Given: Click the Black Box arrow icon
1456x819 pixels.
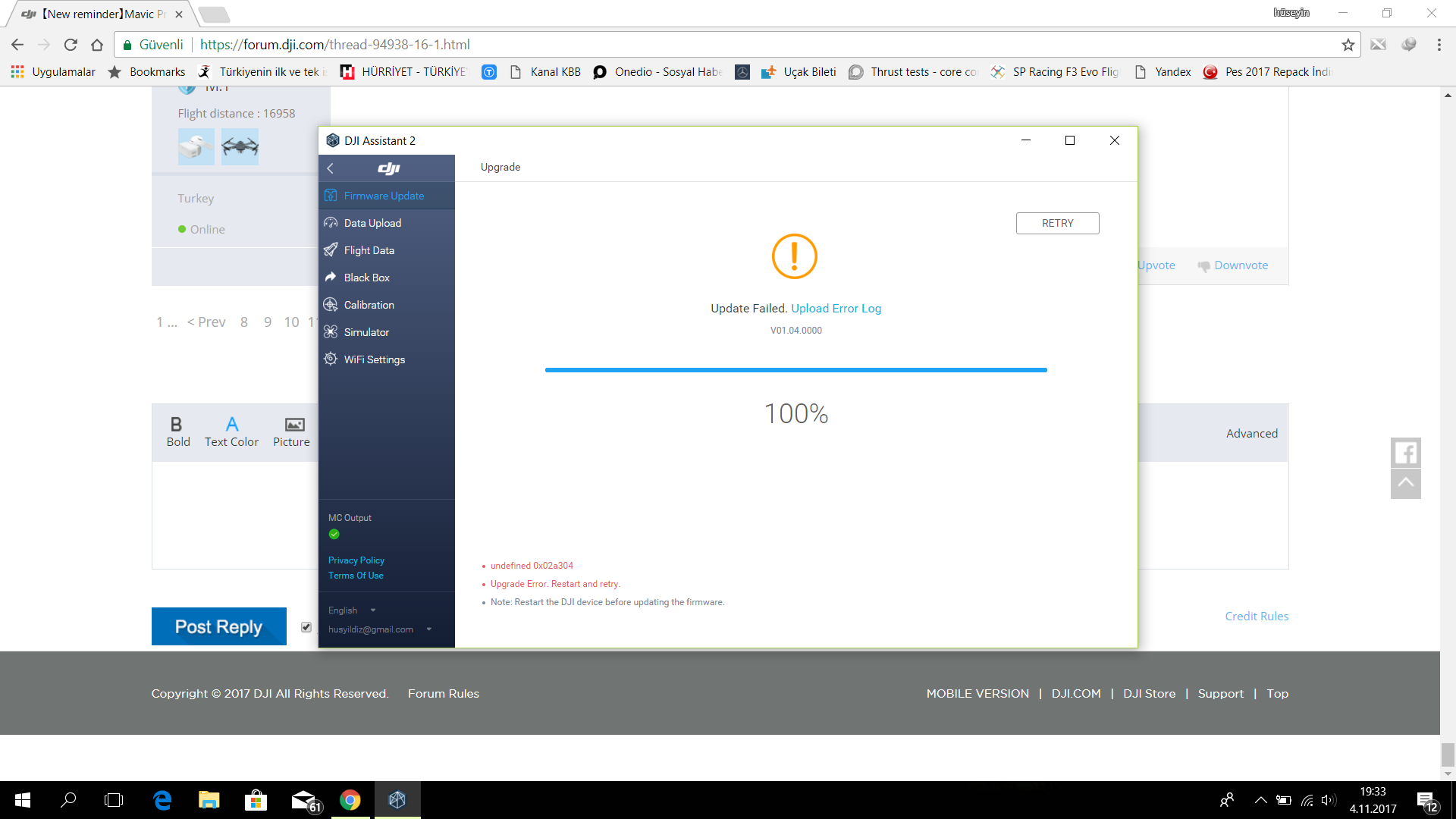Looking at the screenshot, I should 331,278.
